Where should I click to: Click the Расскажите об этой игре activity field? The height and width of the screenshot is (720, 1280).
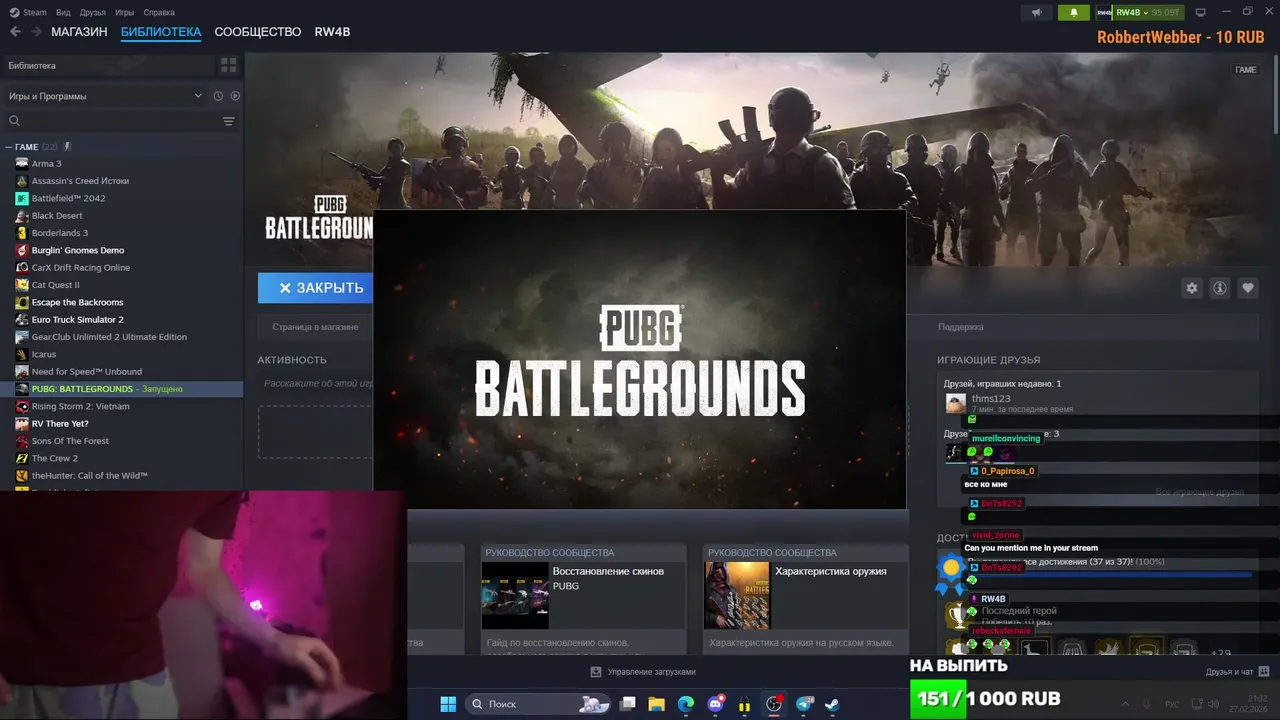pos(316,383)
